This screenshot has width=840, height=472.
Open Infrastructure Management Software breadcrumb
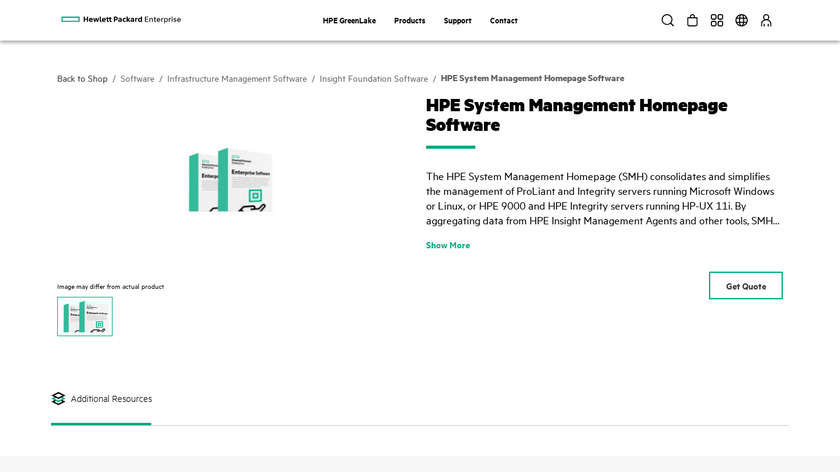coord(237,79)
